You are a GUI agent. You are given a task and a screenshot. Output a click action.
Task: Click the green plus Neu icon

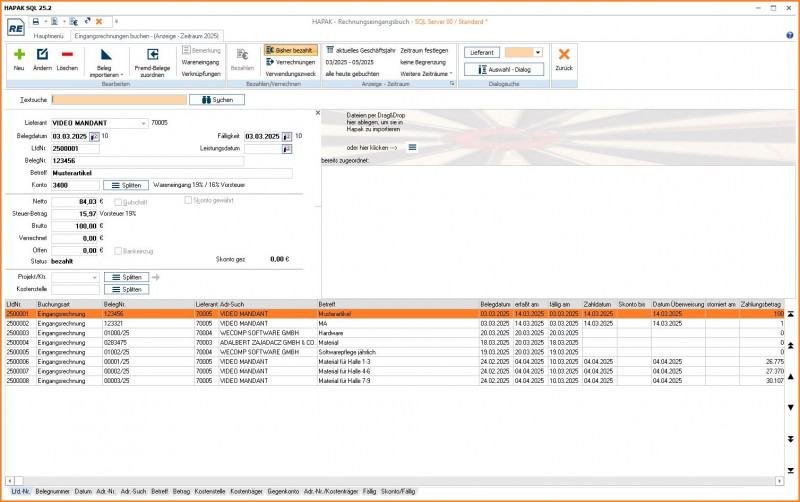coord(19,55)
